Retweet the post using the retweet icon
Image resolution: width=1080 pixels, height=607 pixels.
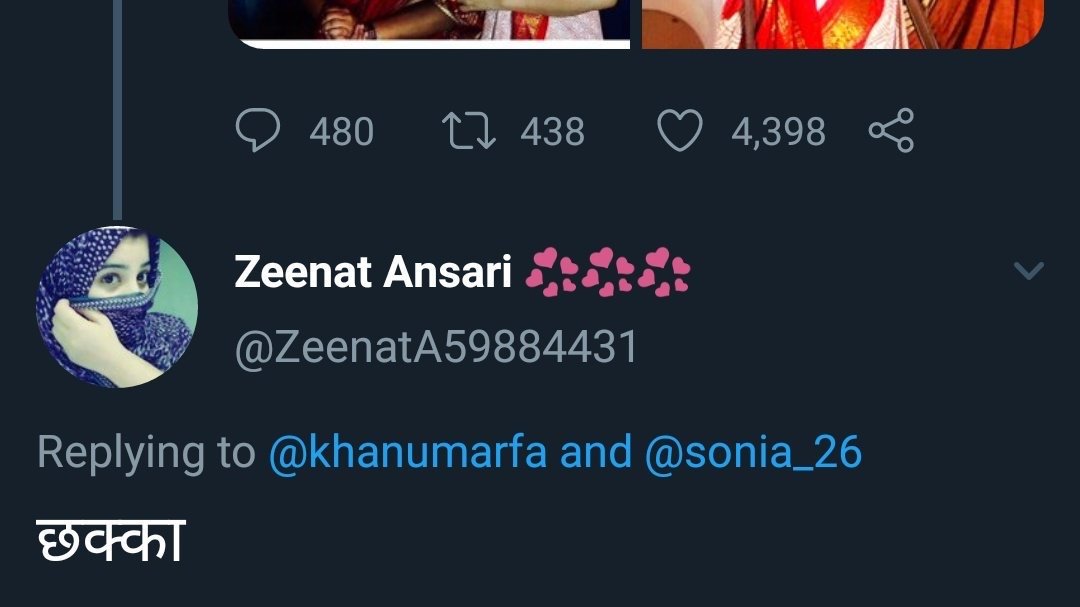469,132
